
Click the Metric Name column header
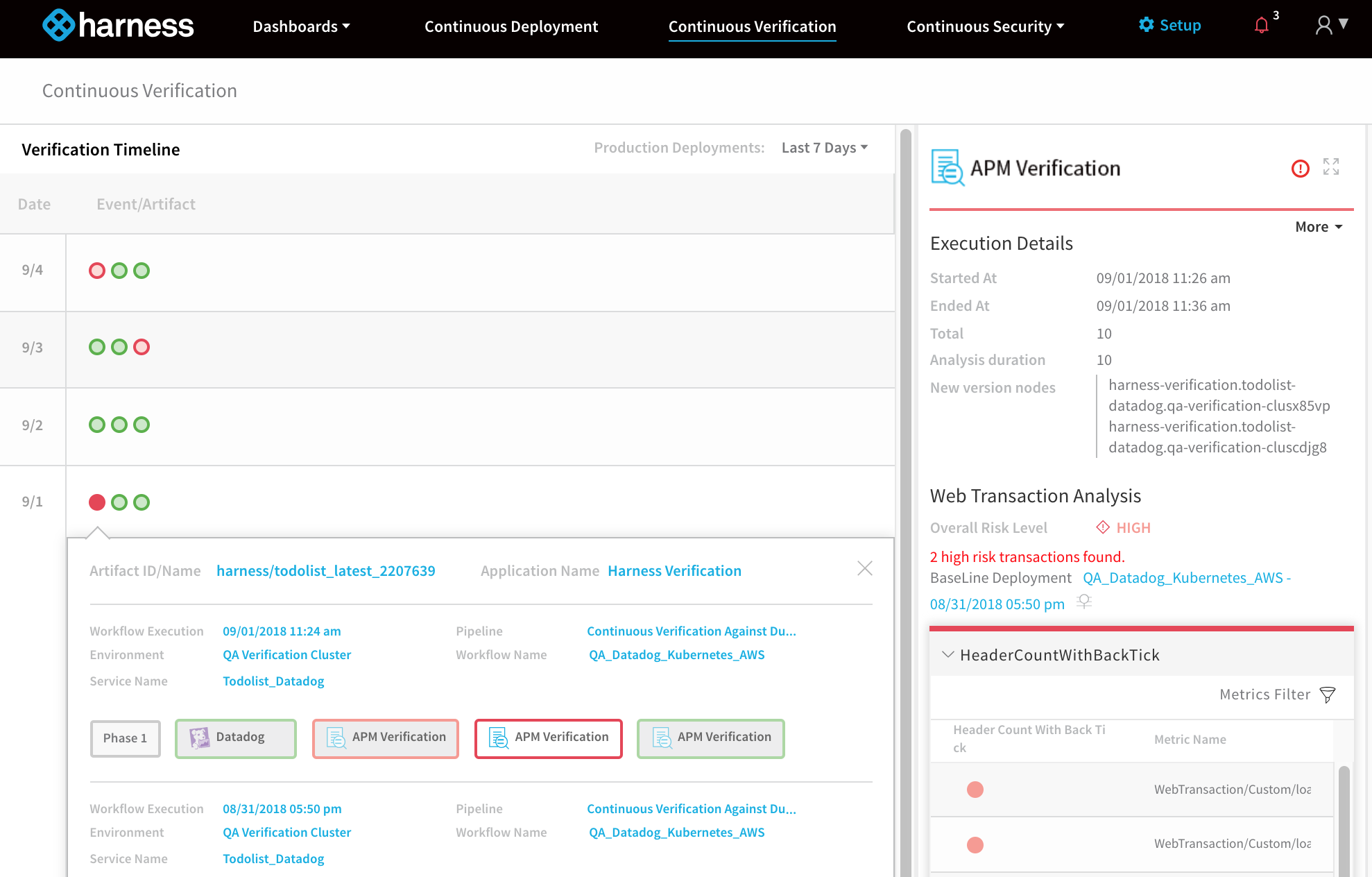(x=1190, y=740)
